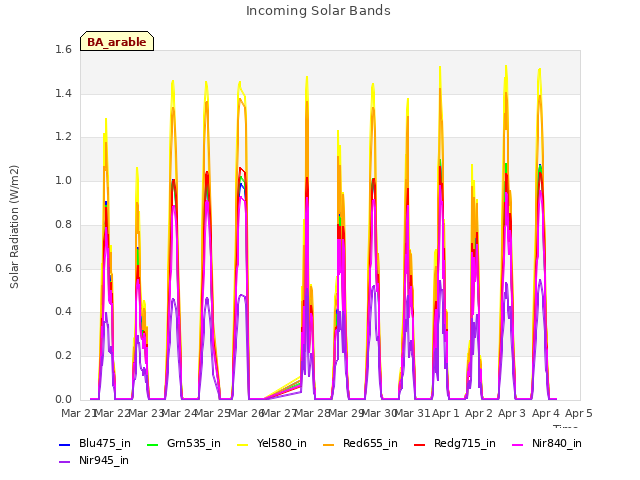Click the Mar 31 x-axis date label
This screenshot has width=640, height=480.
[412, 413]
